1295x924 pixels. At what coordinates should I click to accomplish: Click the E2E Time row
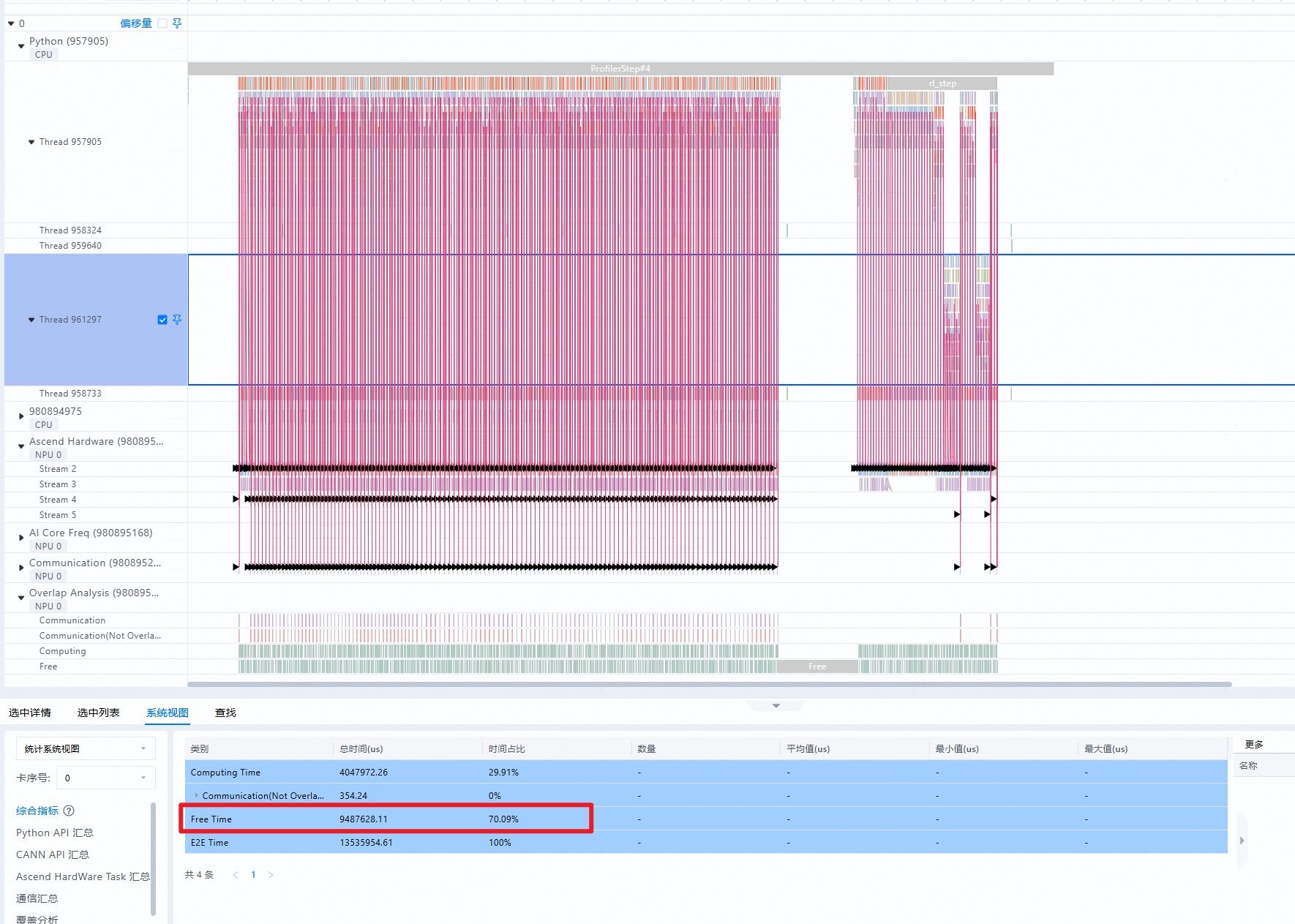(706, 842)
